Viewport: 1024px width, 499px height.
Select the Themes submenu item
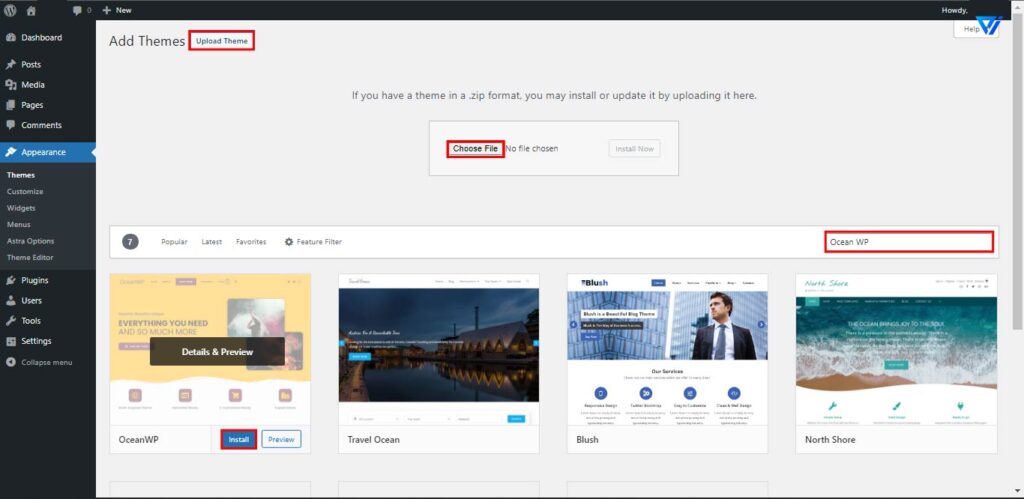tap(21, 175)
